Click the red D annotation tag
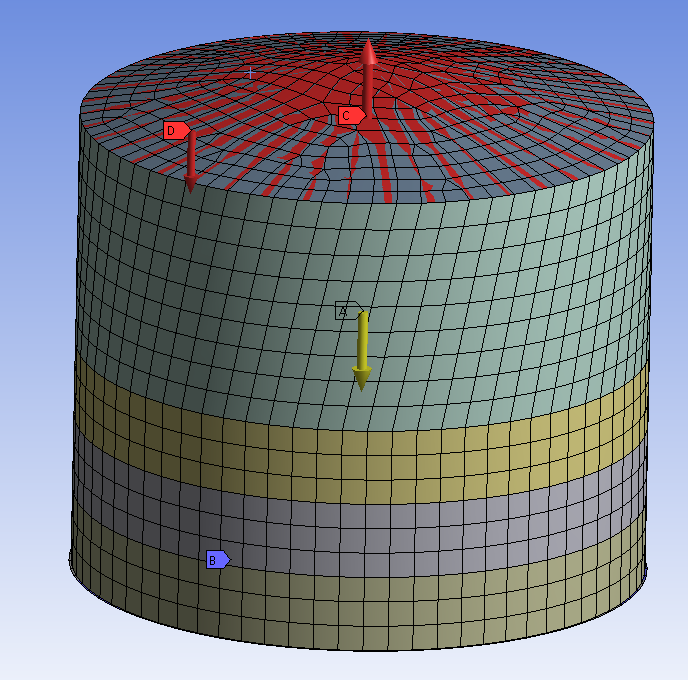Image resolution: width=688 pixels, height=680 pixels. [175, 130]
